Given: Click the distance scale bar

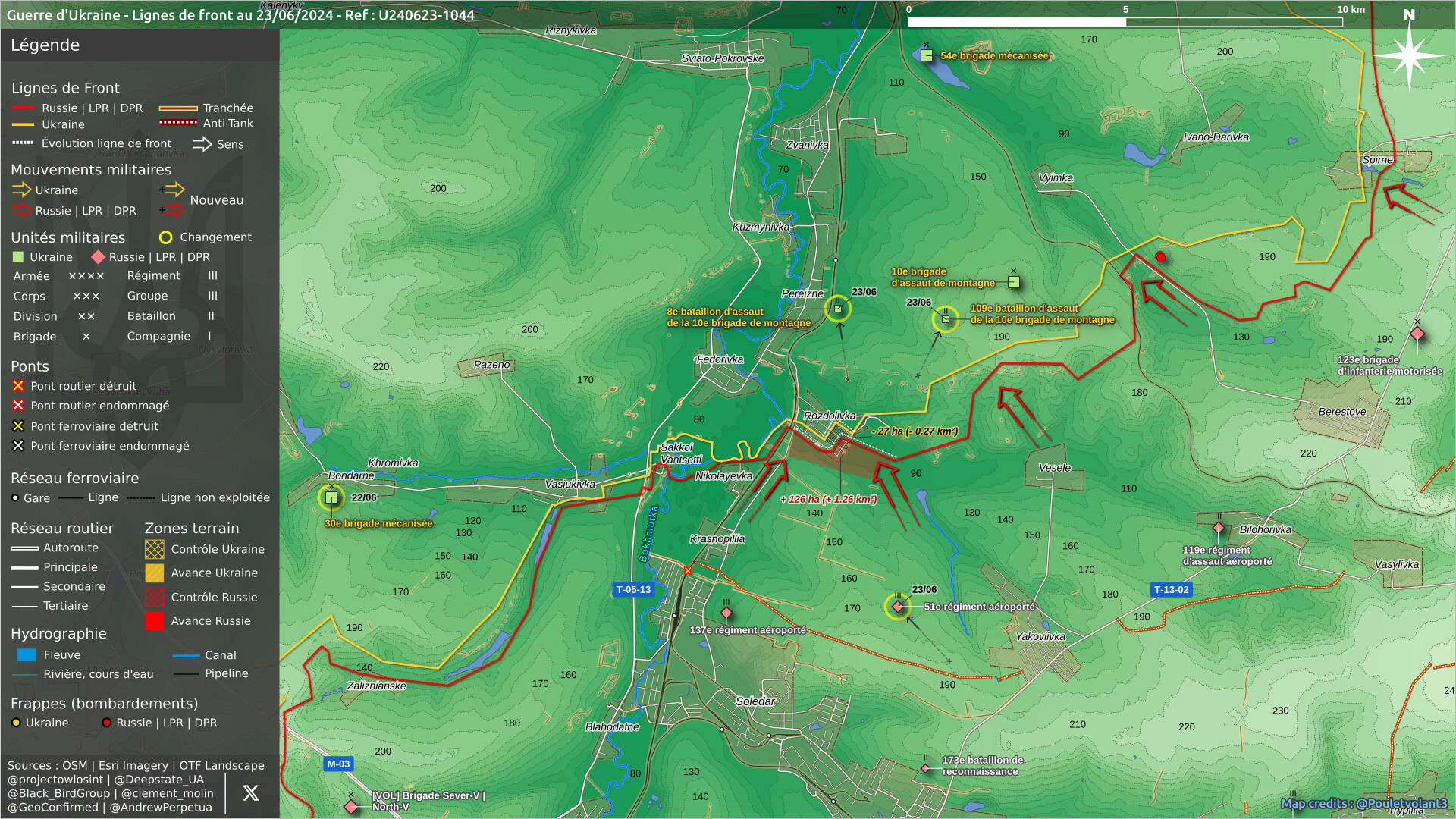Looking at the screenshot, I should [x=1125, y=22].
